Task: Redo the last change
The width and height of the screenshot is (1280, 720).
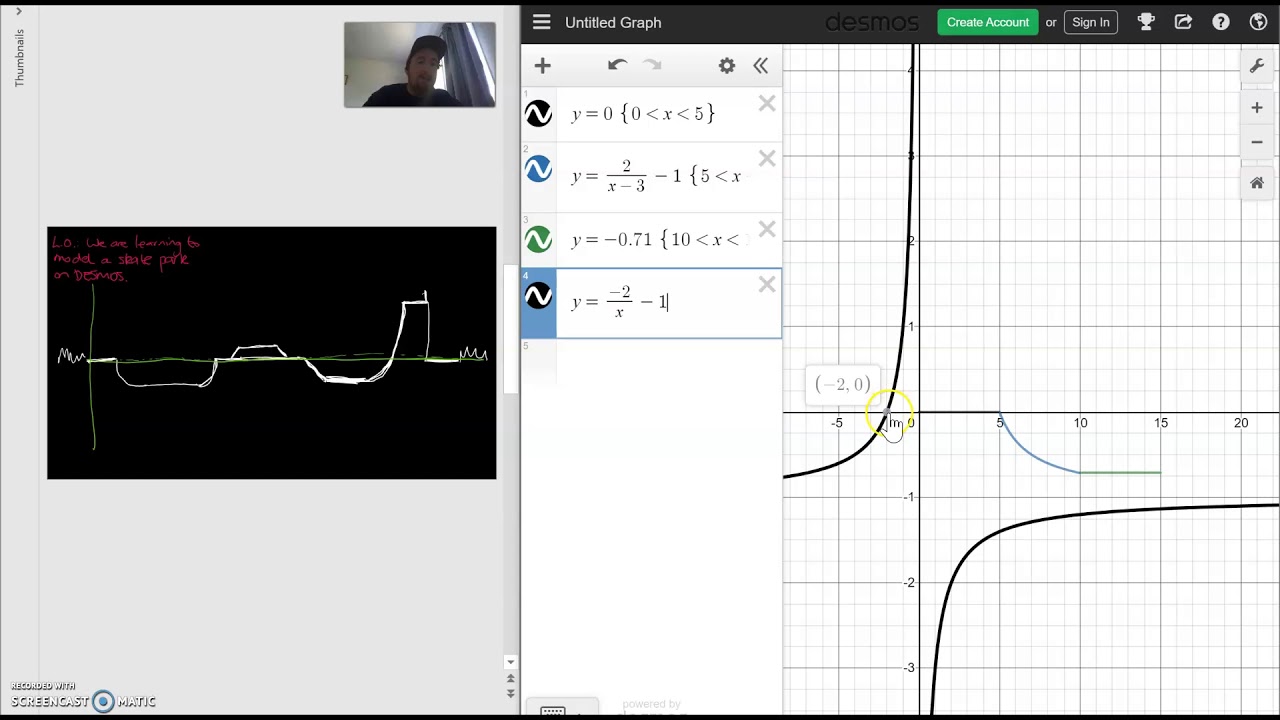Action: pos(652,66)
